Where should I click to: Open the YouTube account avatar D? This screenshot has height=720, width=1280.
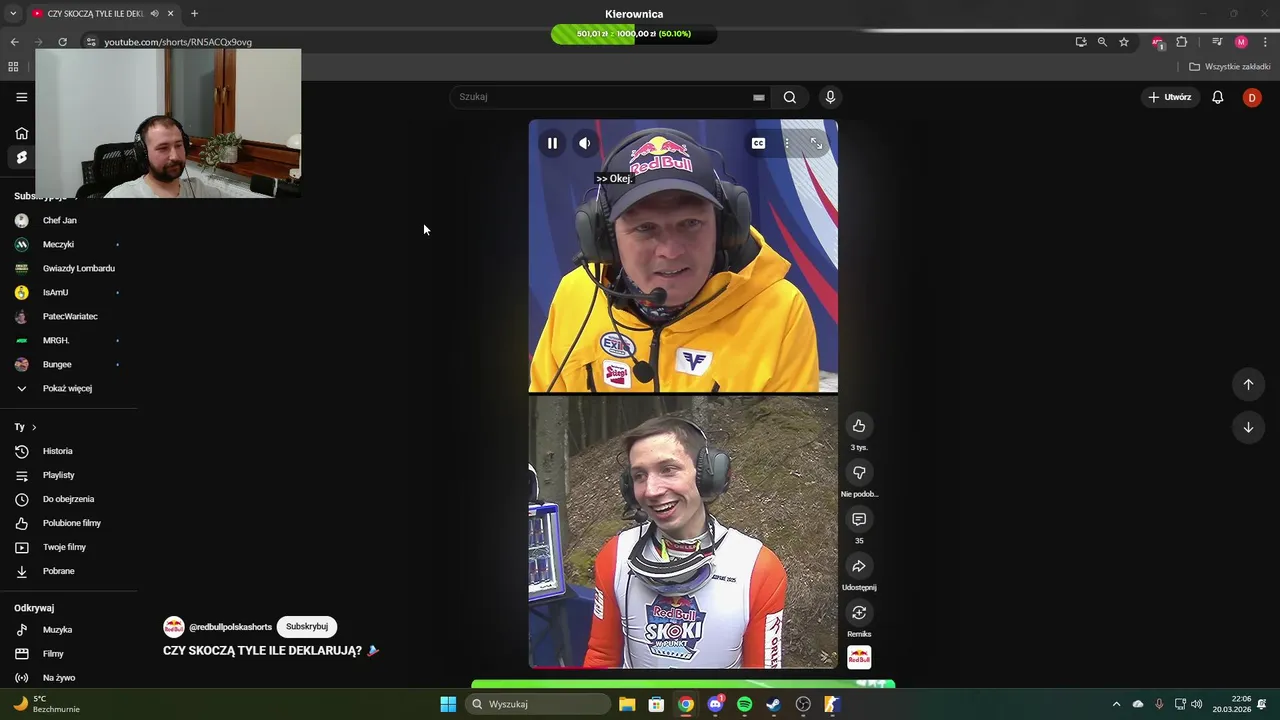coord(1252,97)
